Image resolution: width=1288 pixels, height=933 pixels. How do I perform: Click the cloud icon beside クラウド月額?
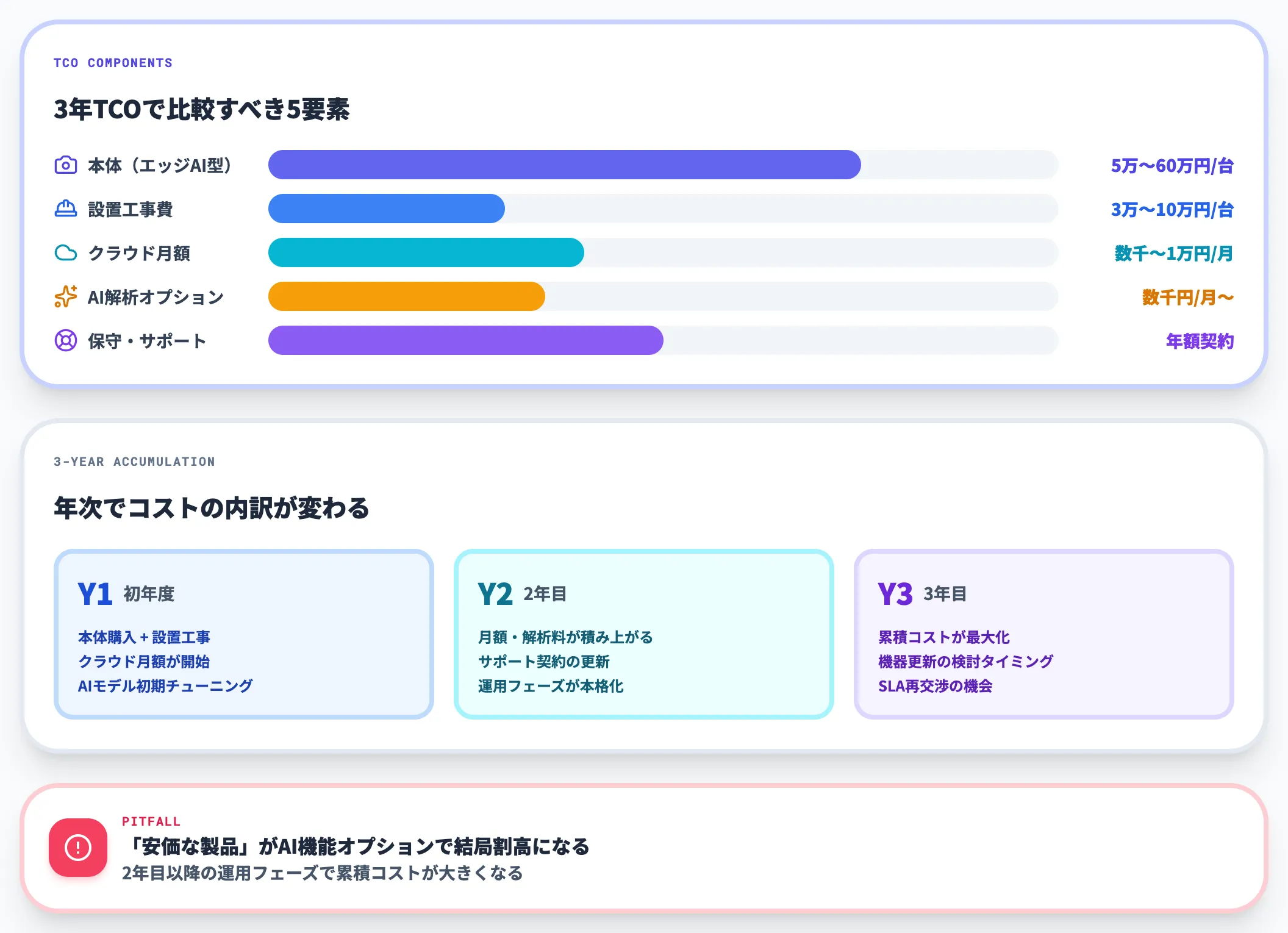pyautogui.click(x=66, y=253)
